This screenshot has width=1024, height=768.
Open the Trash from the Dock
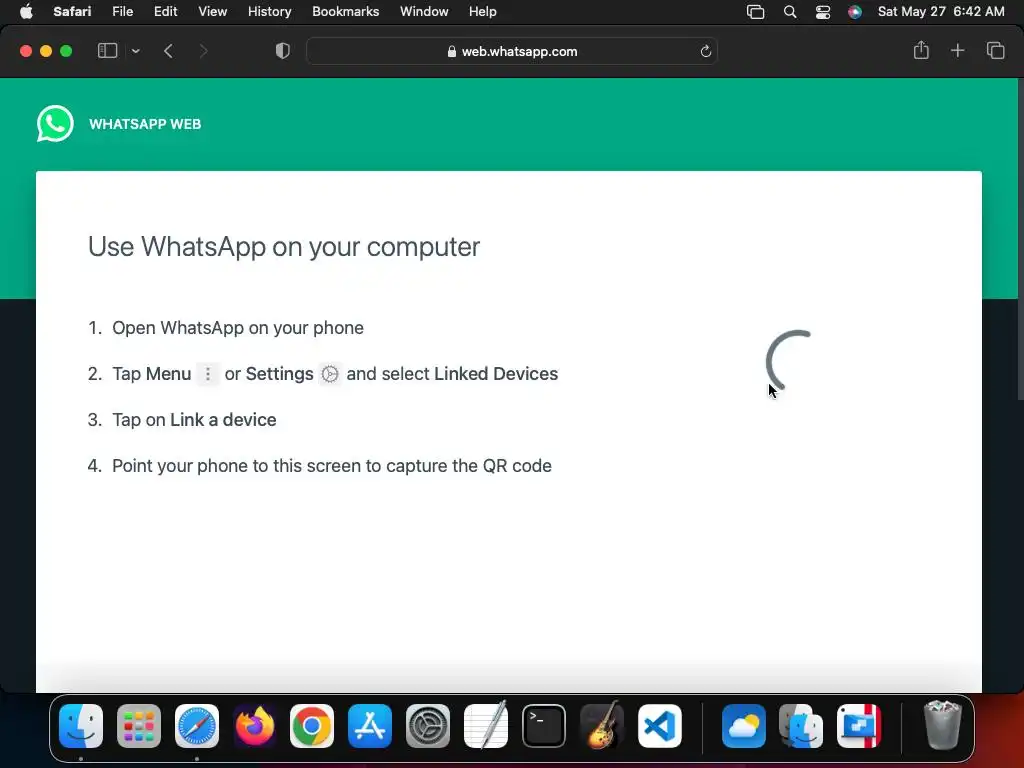[942, 724]
